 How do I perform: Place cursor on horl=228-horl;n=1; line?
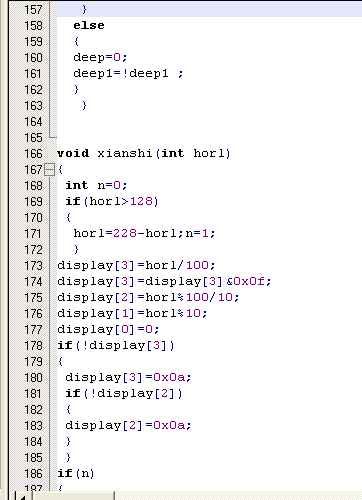[144, 233]
